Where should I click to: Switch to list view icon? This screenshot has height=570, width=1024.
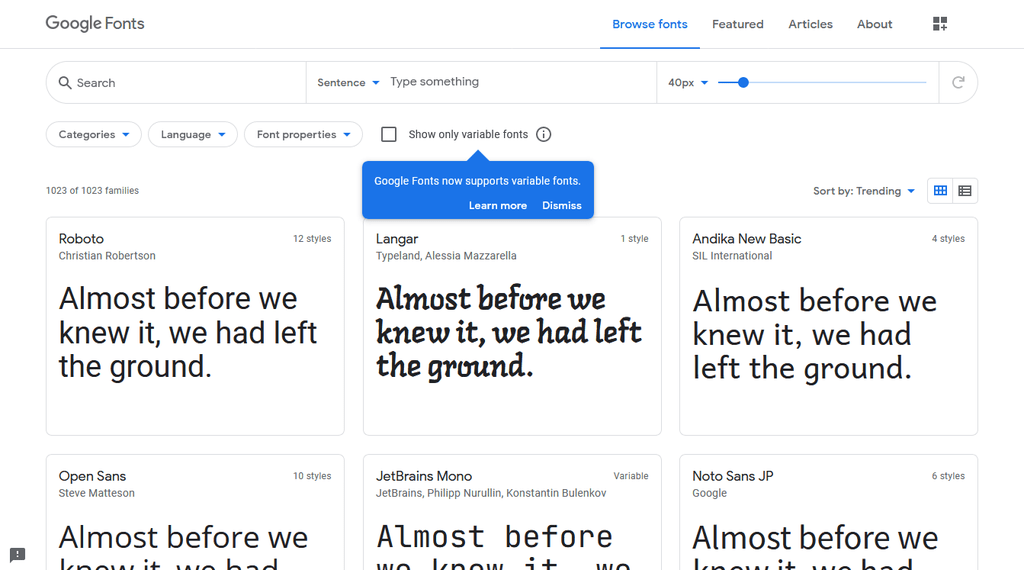(965, 191)
